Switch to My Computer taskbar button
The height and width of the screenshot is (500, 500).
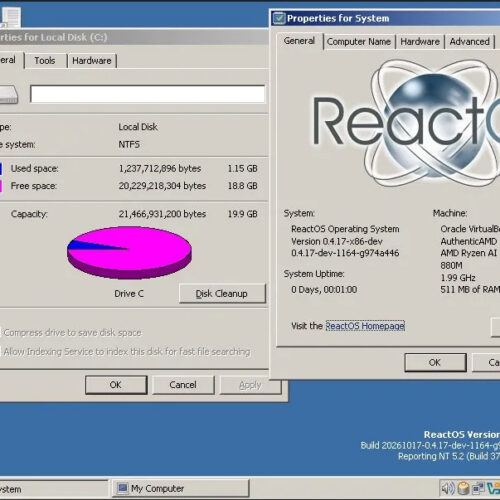coord(180,489)
